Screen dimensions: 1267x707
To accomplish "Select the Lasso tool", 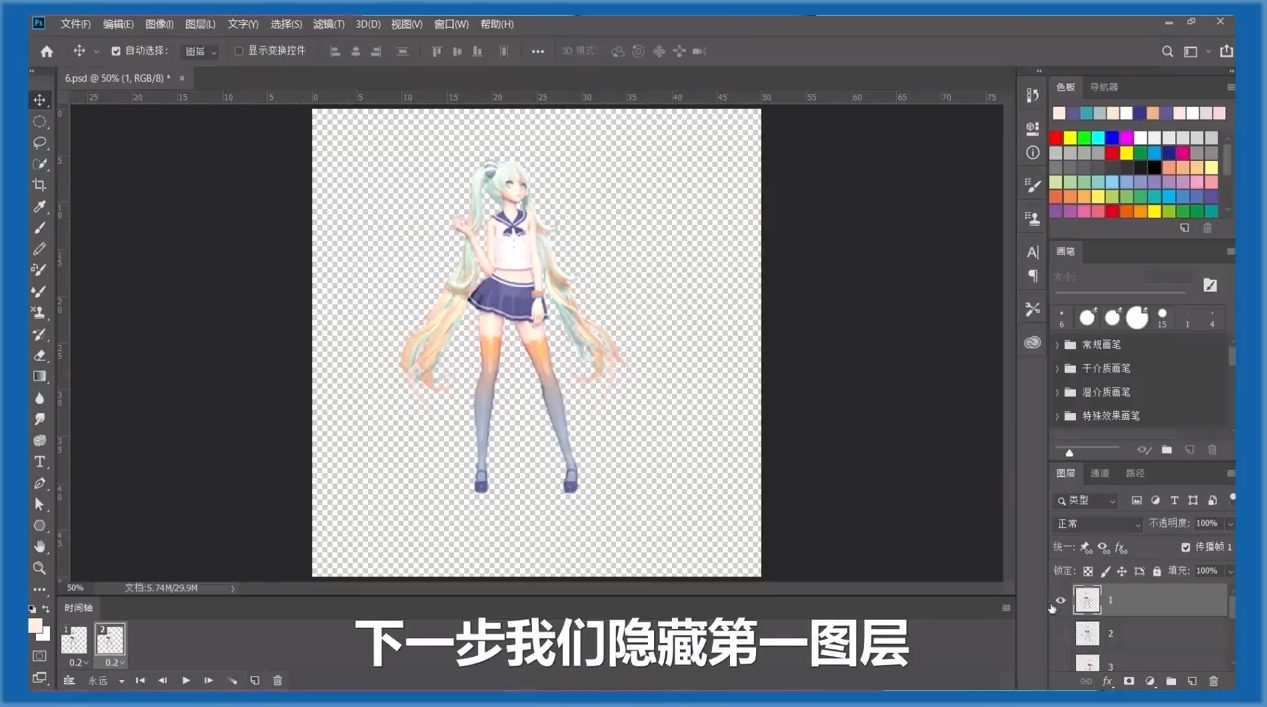I will tap(40, 143).
